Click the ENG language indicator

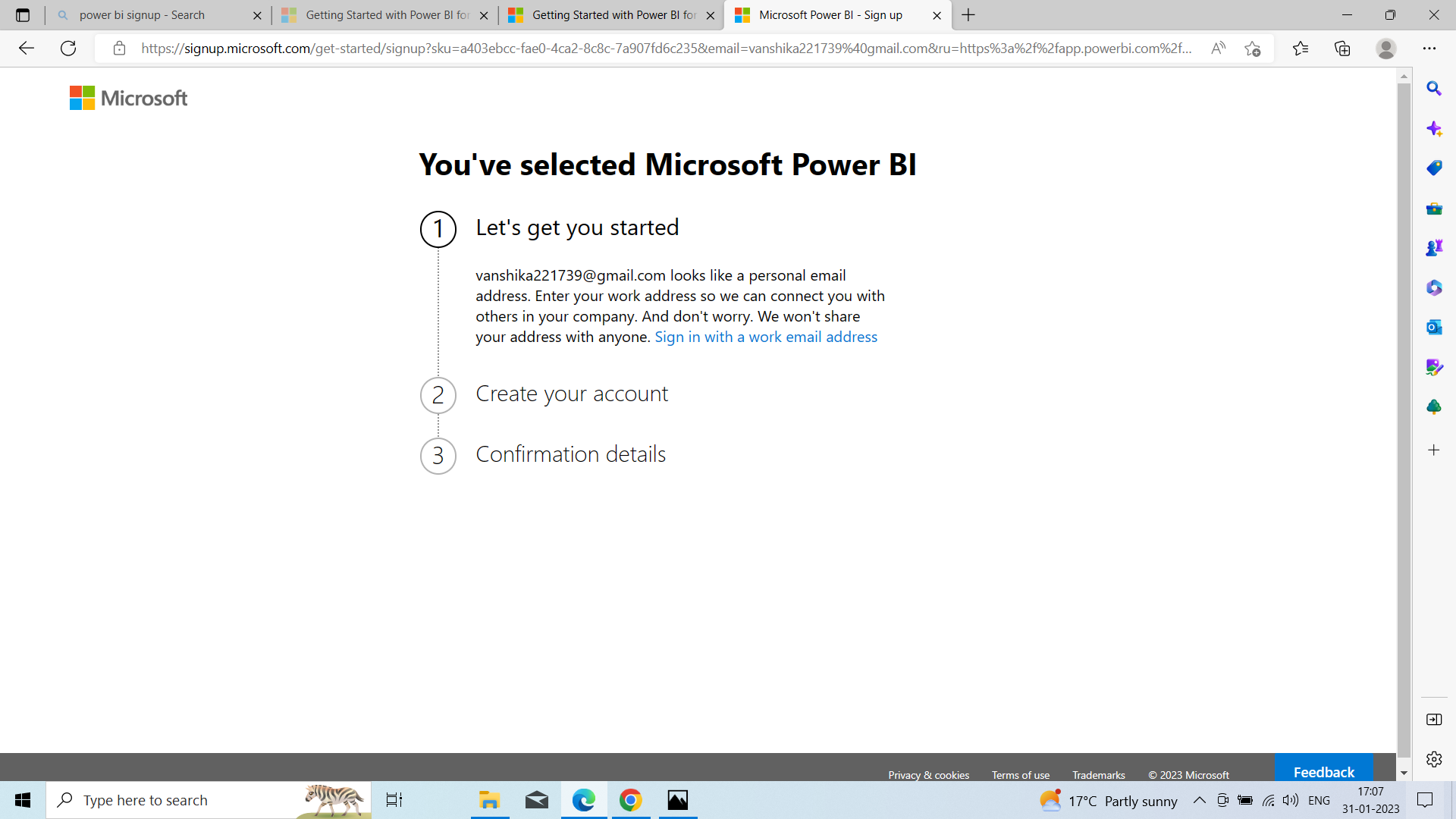point(1319,800)
